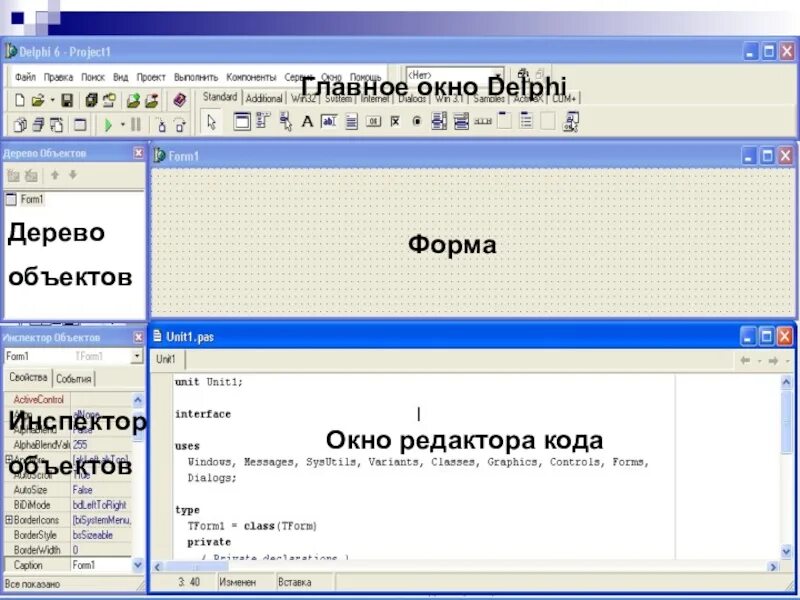The image size is (800, 600).
Task: Select the Unit1 editor tab
Action: (x=165, y=360)
